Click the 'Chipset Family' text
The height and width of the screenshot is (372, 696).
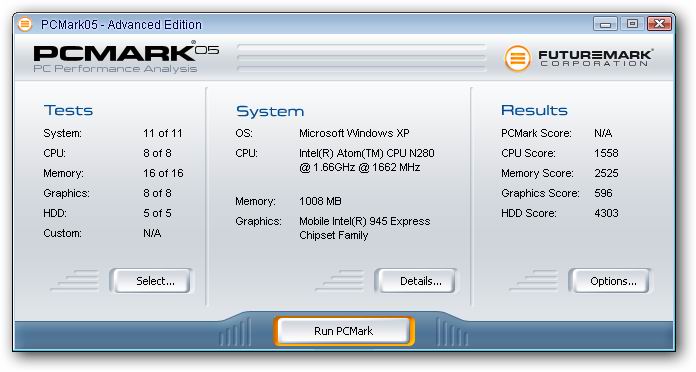click(333, 235)
